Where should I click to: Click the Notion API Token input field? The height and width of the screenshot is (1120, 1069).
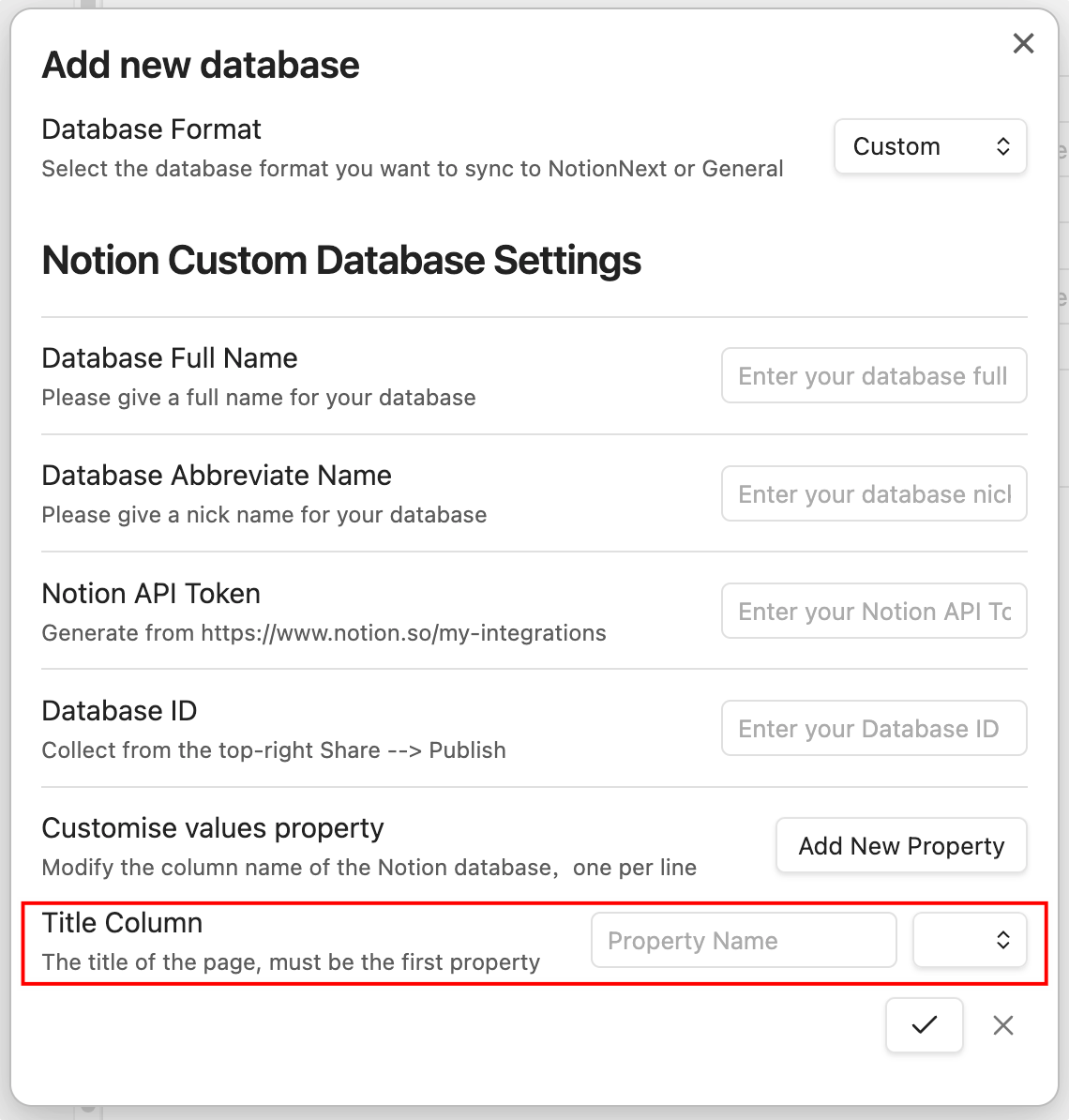pos(873,612)
